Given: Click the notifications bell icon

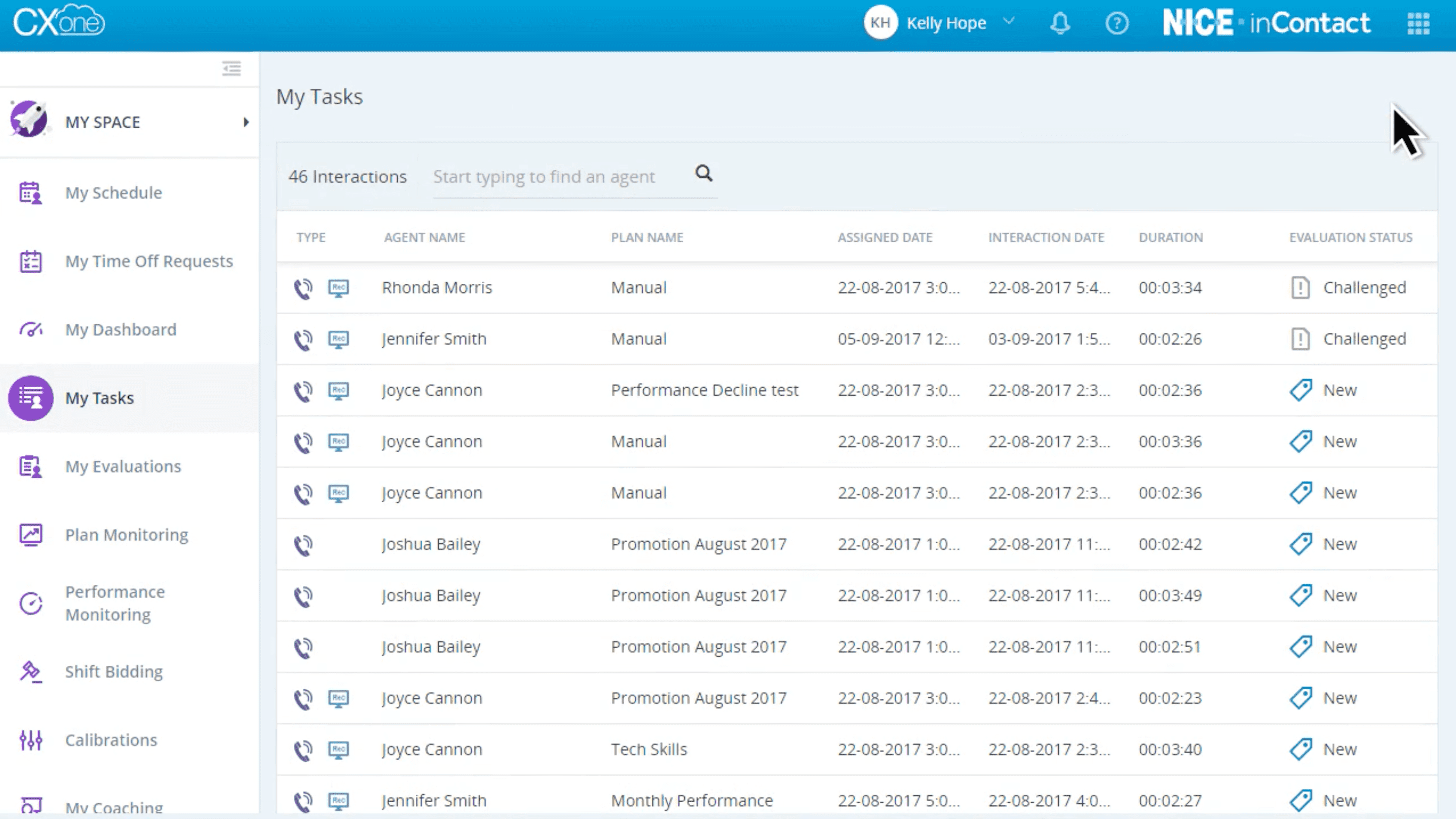Looking at the screenshot, I should click(1060, 23).
